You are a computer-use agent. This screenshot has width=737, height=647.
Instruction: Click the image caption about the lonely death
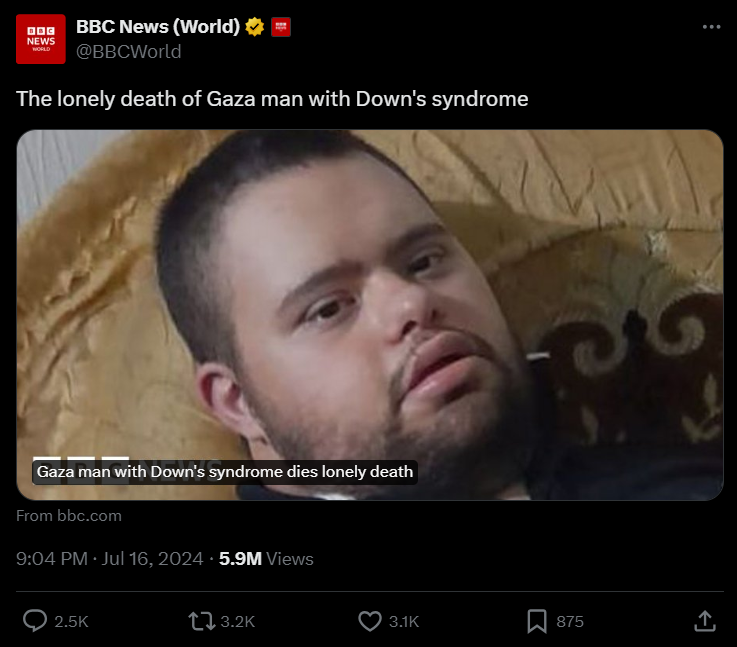click(224, 471)
